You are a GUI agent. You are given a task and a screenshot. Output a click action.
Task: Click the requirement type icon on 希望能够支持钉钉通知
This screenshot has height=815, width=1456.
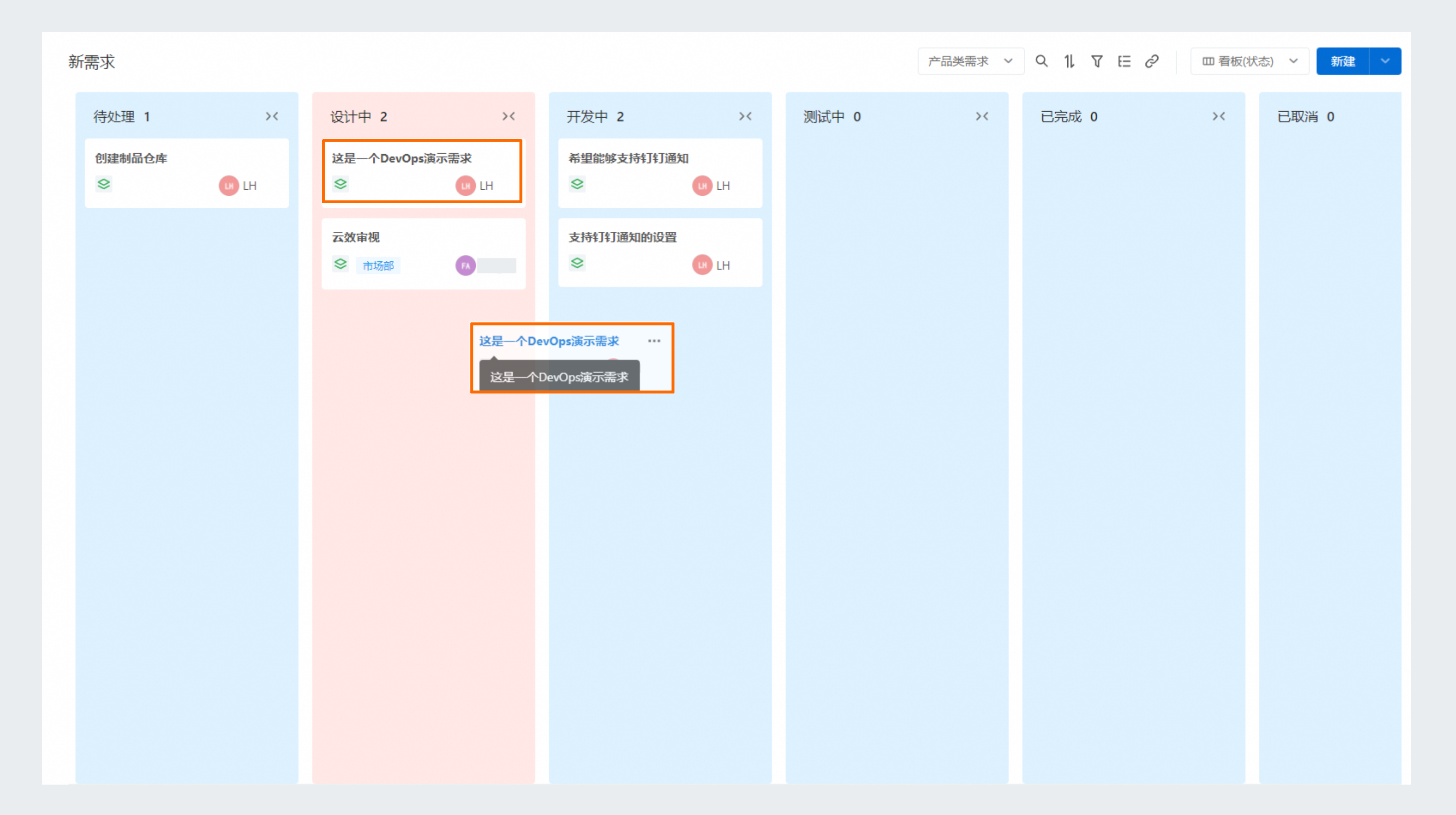577,184
